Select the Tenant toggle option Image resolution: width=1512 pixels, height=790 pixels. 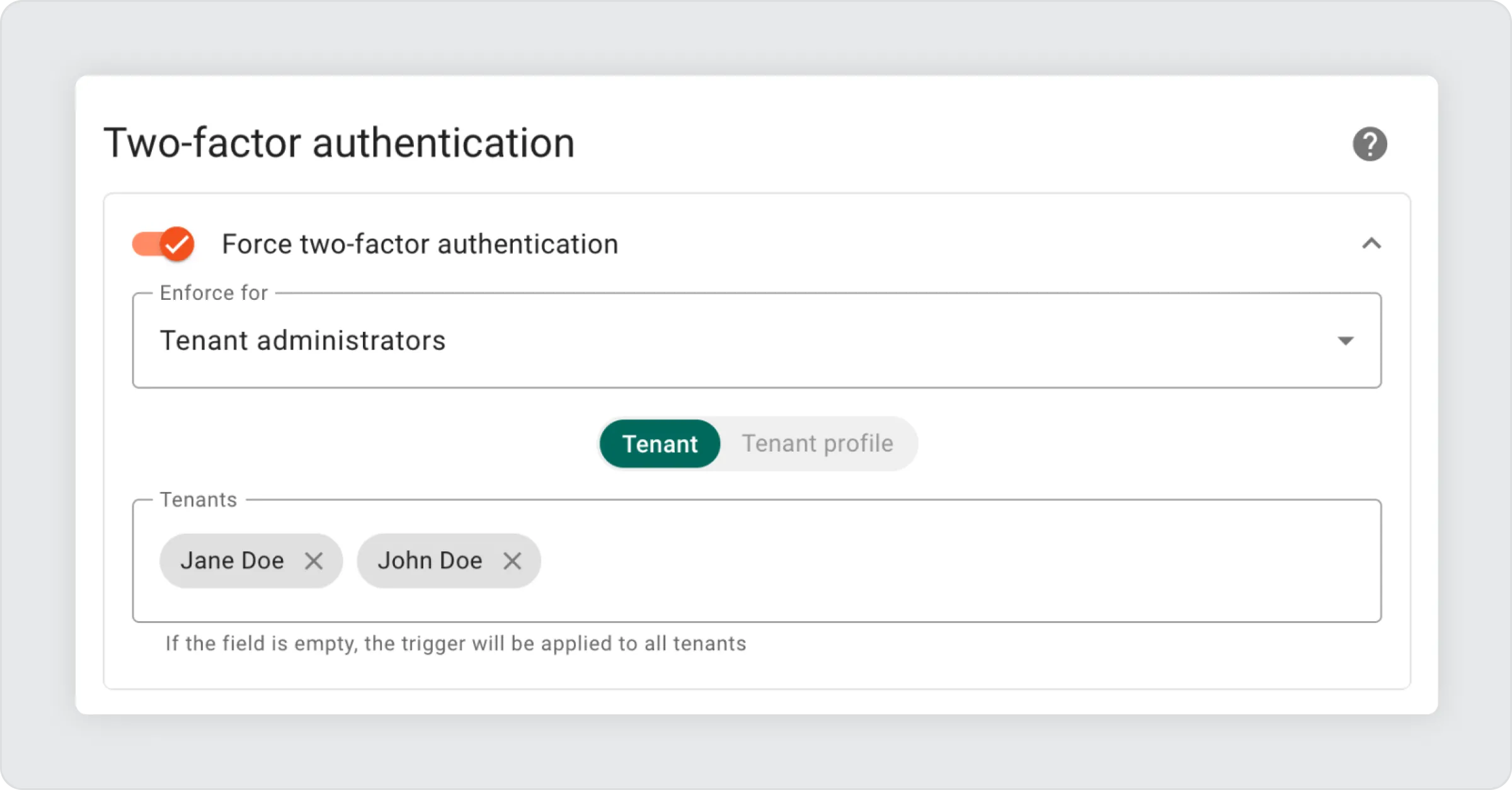(660, 444)
